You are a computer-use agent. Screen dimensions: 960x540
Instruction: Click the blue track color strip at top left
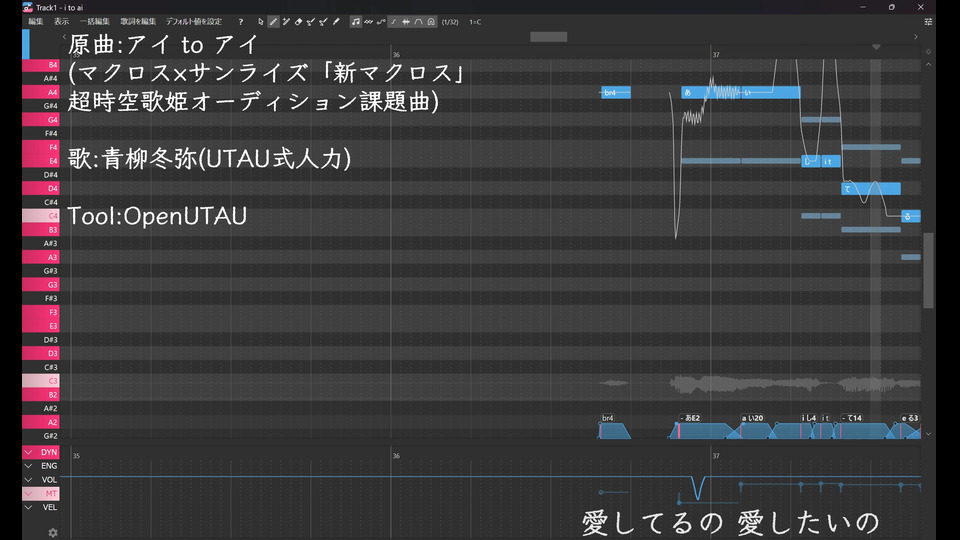coord(26,44)
